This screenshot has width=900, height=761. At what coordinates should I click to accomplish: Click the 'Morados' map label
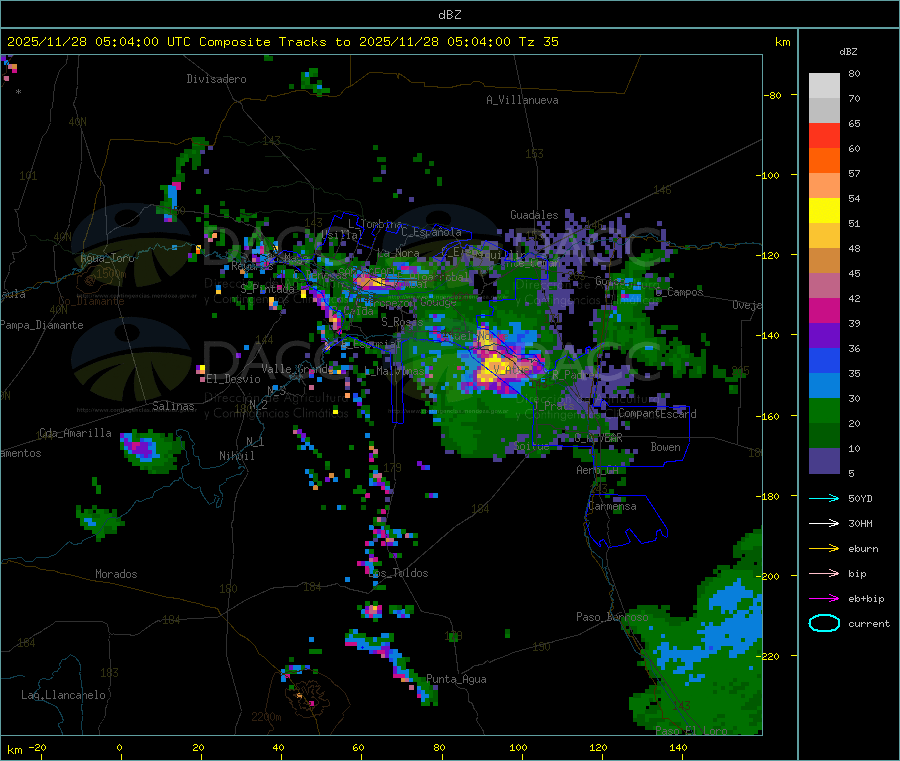(x=116, y=574)
